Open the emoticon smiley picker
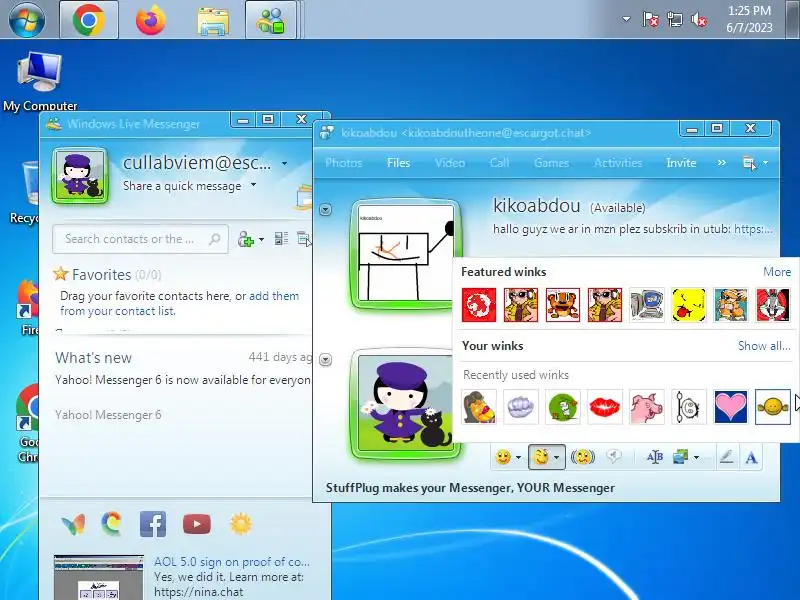800x600 pixels. pyautogui.click(x=503, y=457)
